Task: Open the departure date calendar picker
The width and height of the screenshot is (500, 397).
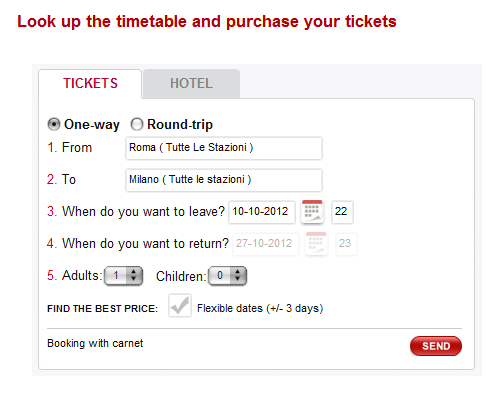Action: 312,212
